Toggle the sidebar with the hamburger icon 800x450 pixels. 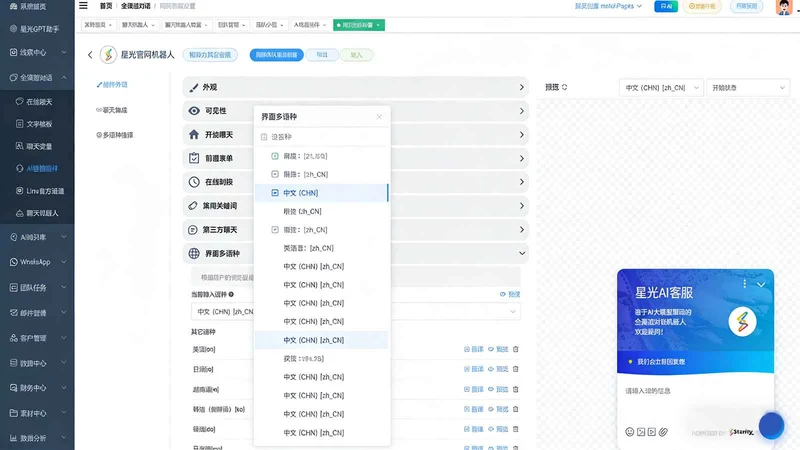[83, 6]
